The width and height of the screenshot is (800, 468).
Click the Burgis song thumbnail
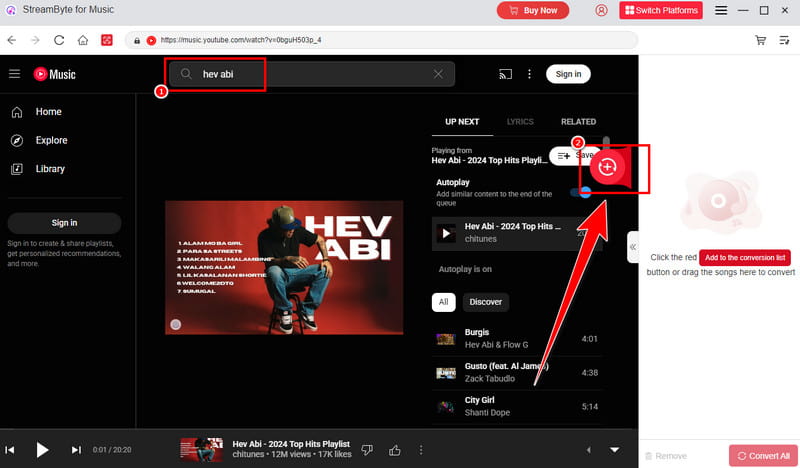click(446, 339)
